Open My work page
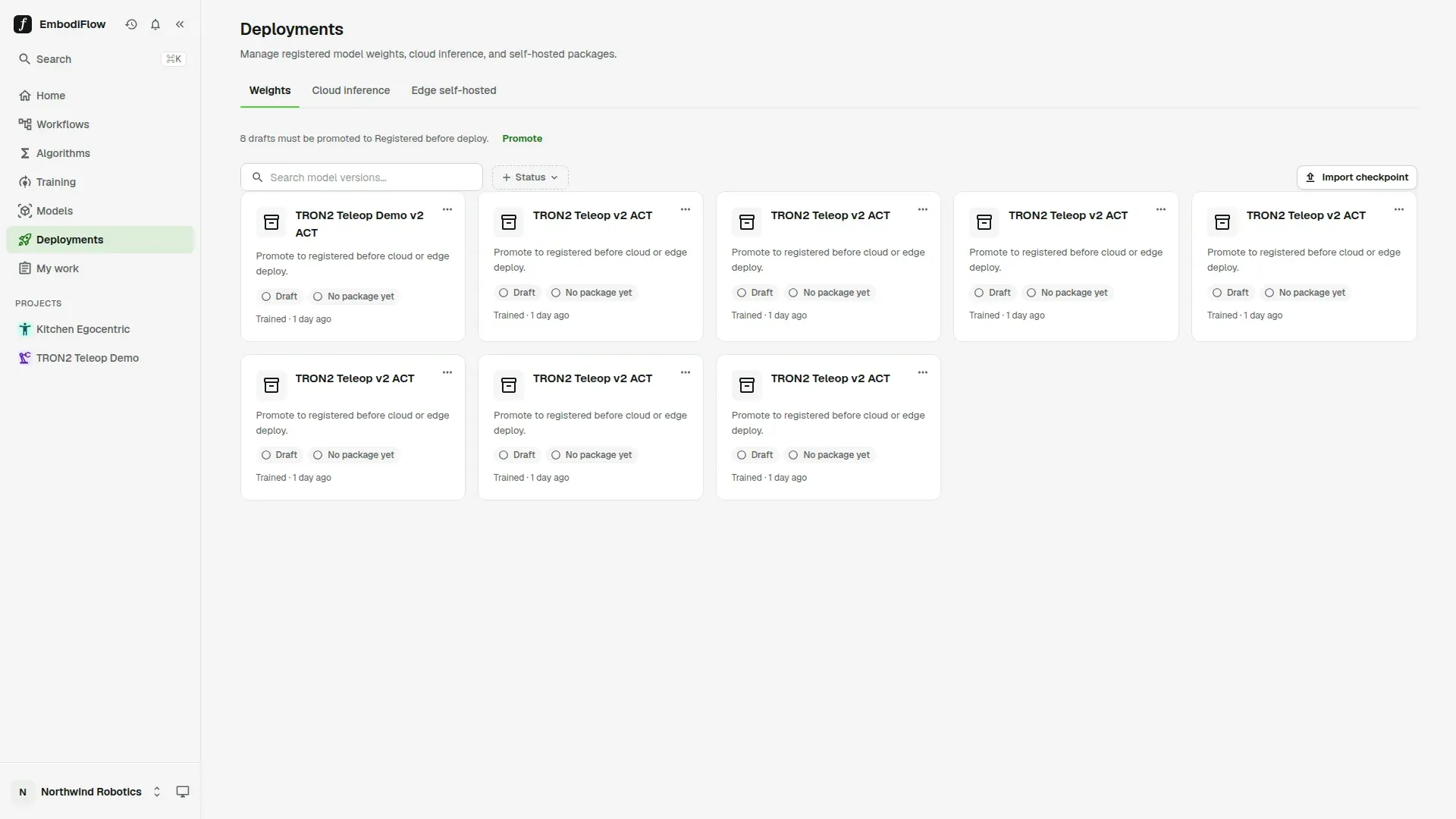 tap(100, 268)
